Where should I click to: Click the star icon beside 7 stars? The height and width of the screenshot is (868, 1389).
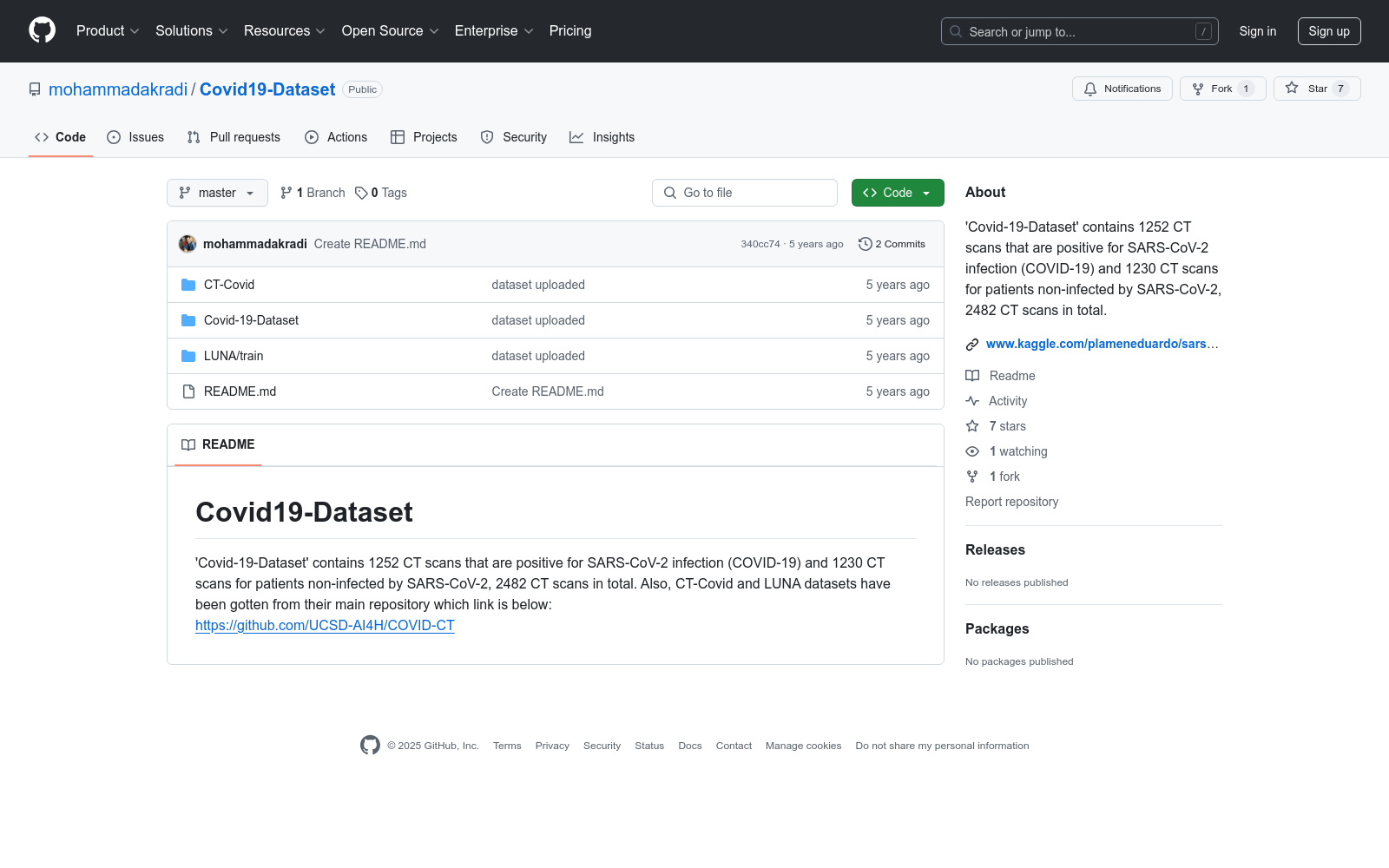(x=972, y=426)
